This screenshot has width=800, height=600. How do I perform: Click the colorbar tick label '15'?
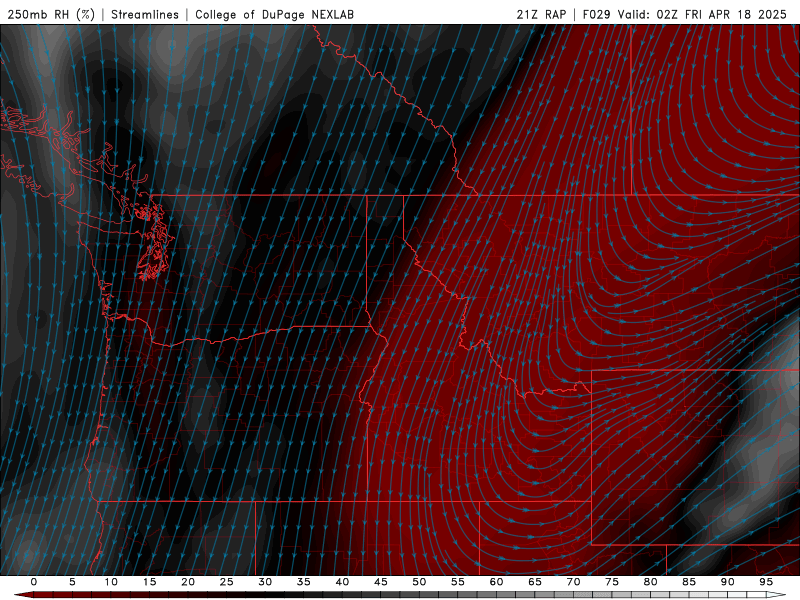click(x=149, y=582)
